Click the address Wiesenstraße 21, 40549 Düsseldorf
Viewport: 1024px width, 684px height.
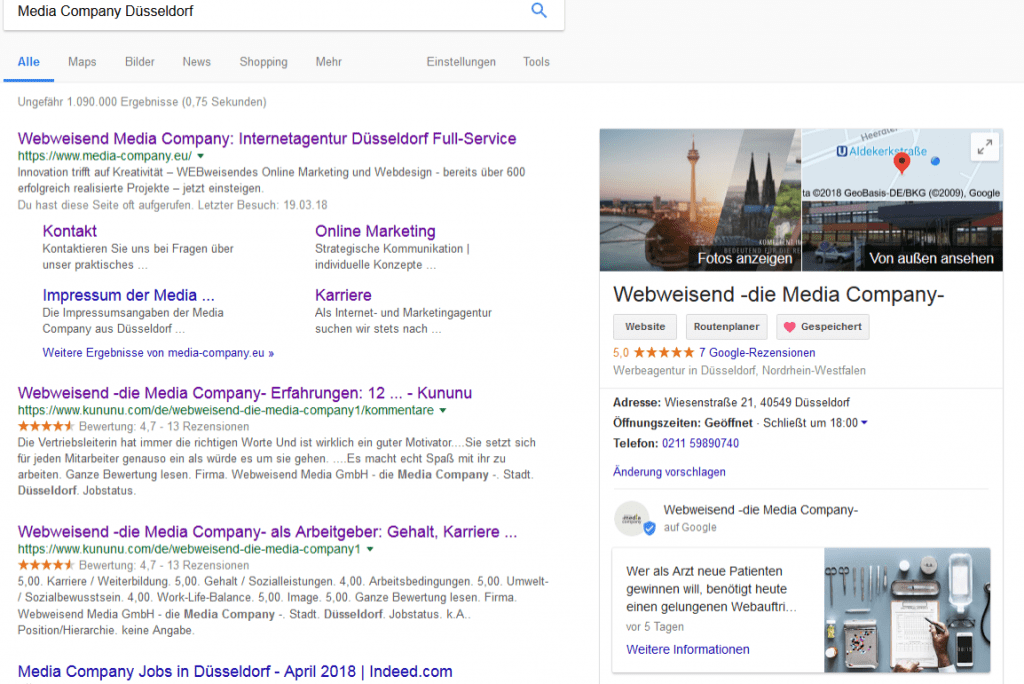click(x=757, y=402)
